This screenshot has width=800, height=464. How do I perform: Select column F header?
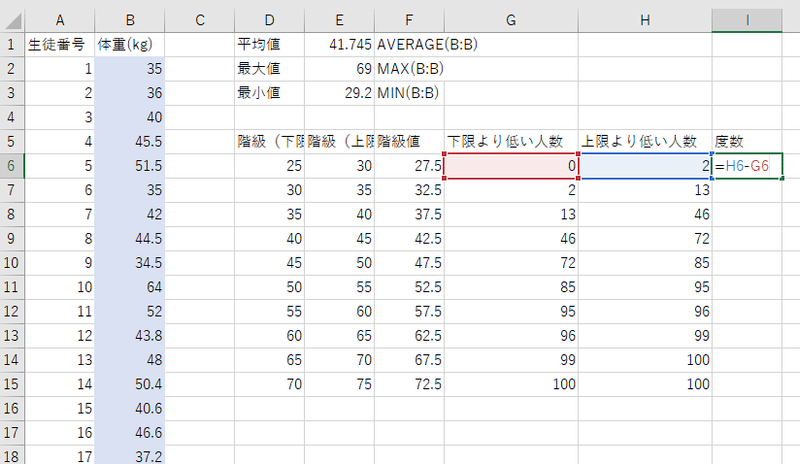409,20
